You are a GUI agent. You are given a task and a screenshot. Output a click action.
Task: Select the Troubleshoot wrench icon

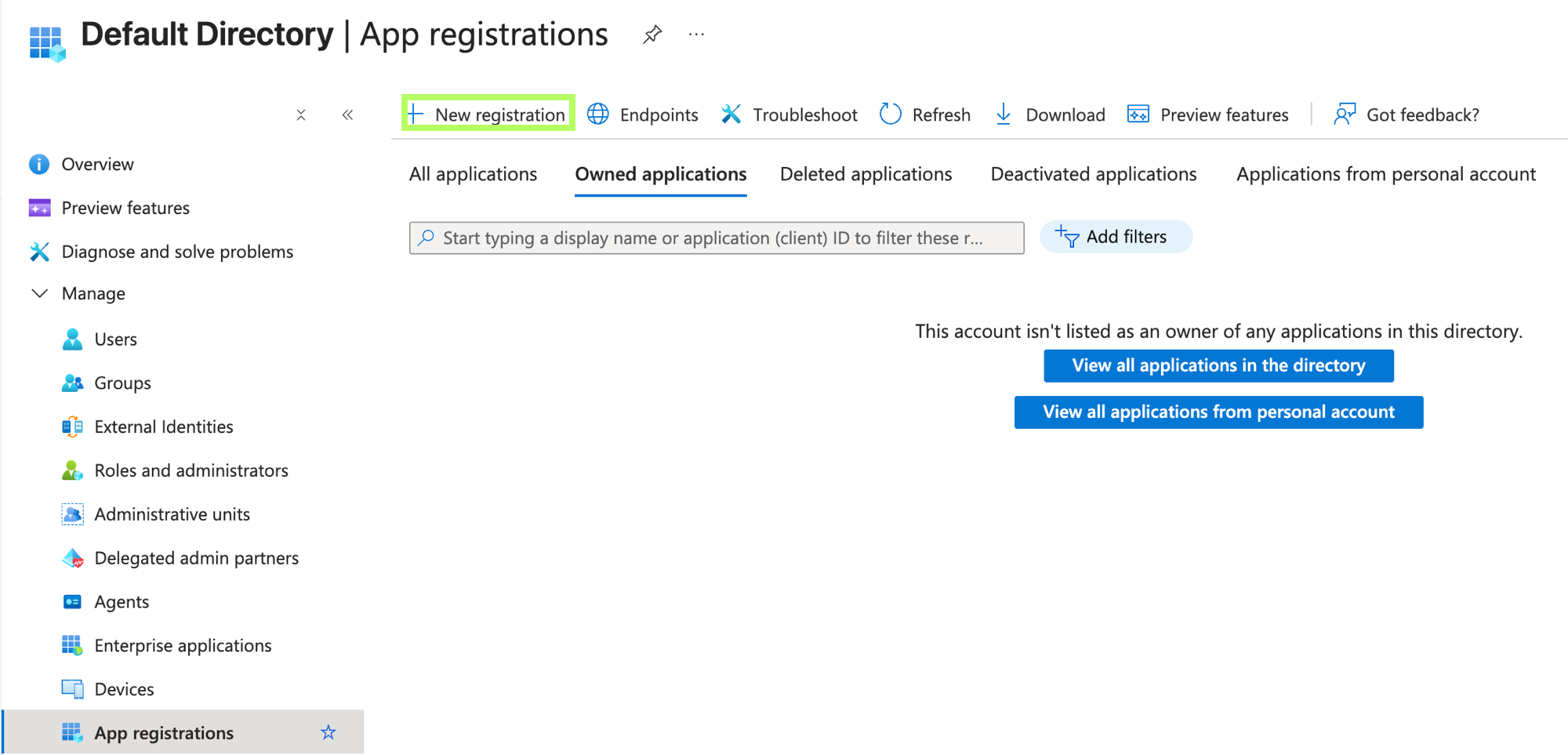(731, 114)
